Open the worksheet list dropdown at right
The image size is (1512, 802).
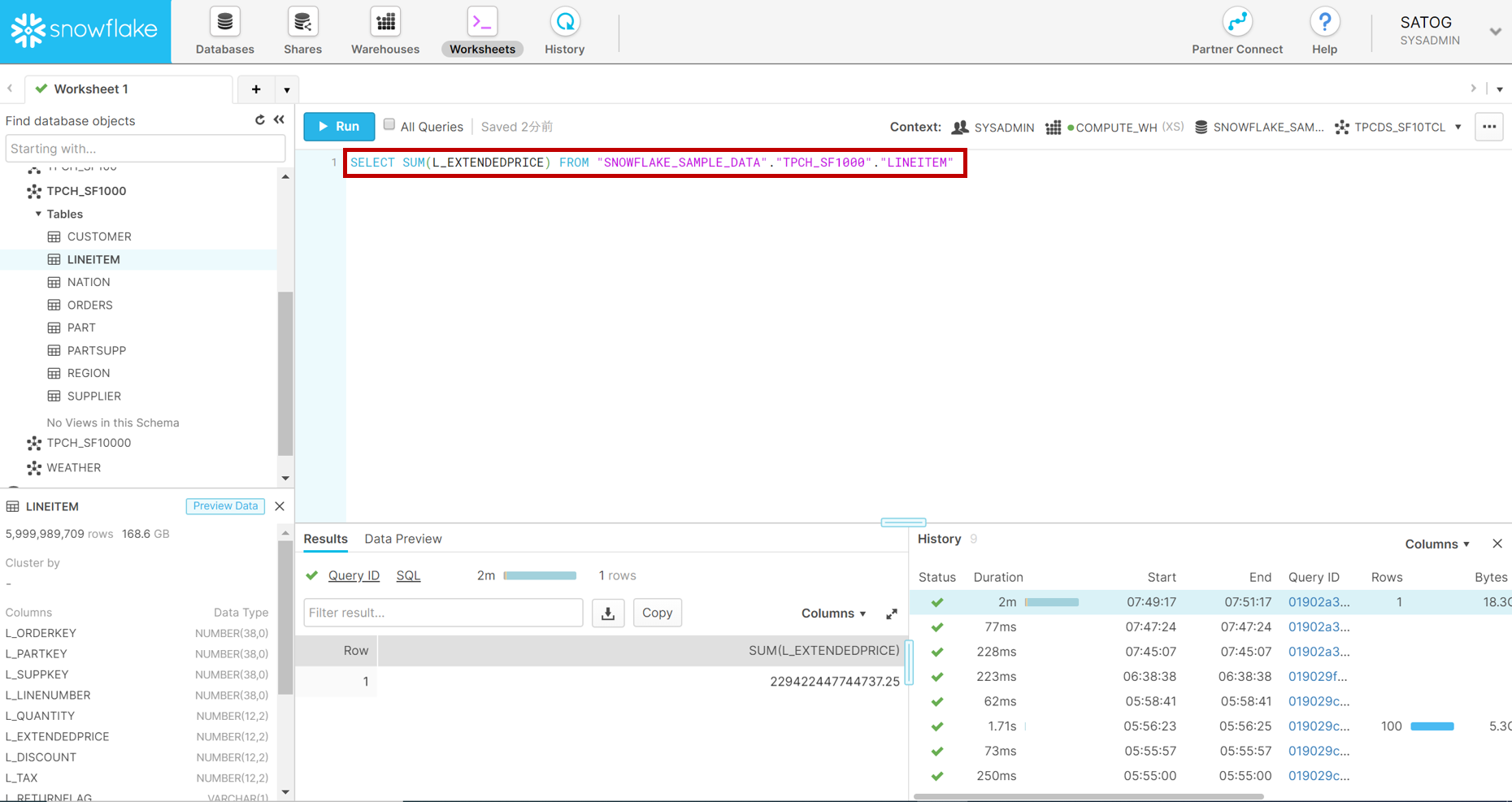(x=1500, y=89)
